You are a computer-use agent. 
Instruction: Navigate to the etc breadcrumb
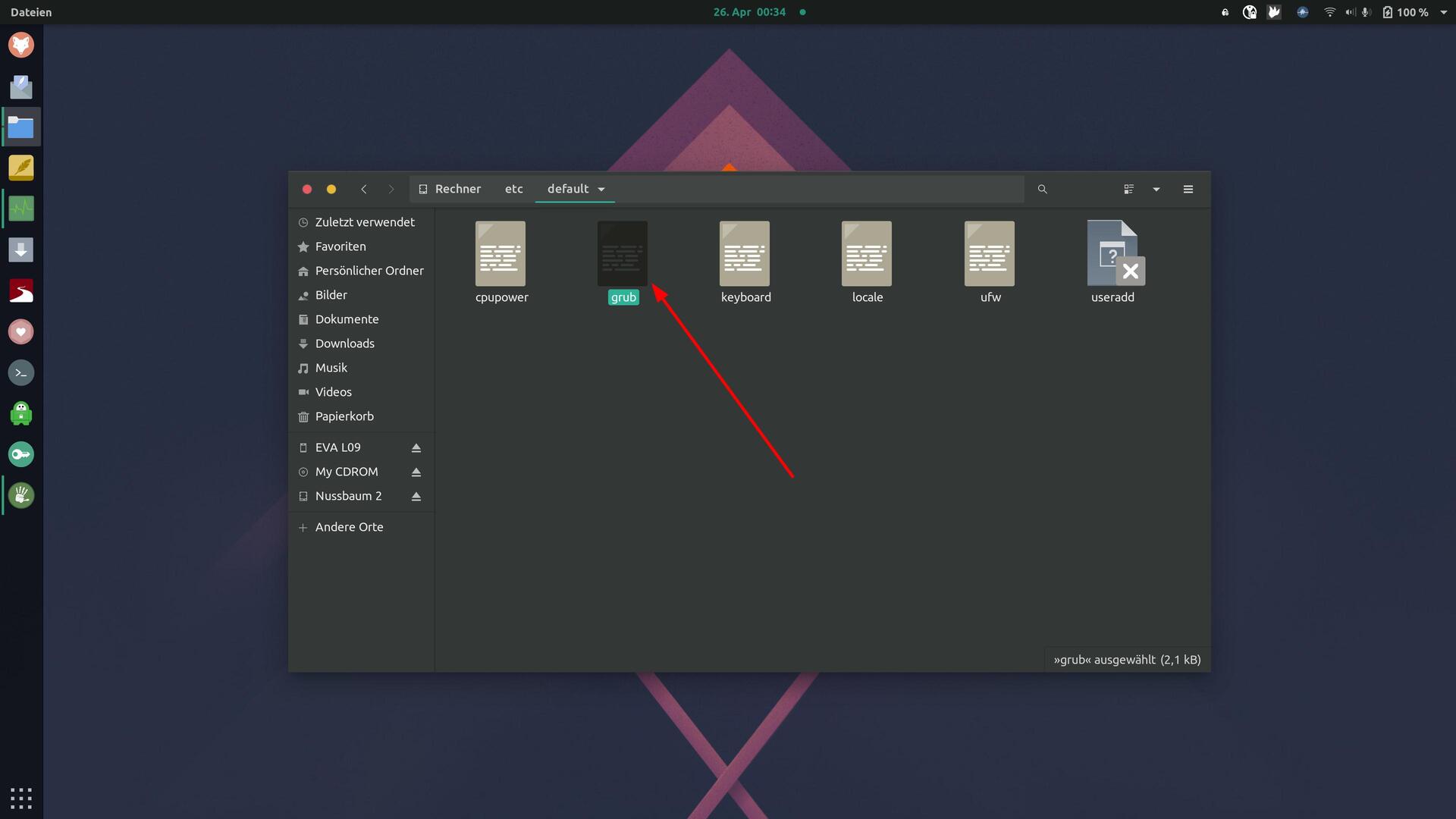click(x=513, y=190)
